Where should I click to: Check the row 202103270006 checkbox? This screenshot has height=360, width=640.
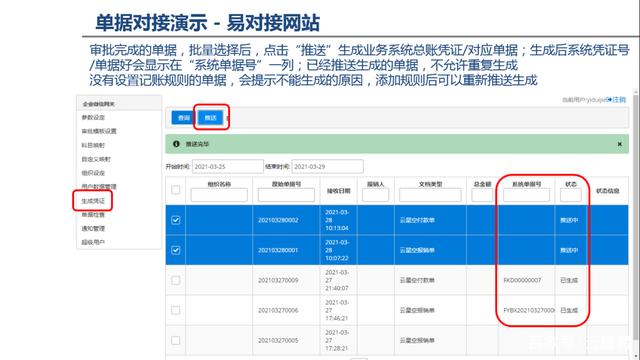[176, 310]
